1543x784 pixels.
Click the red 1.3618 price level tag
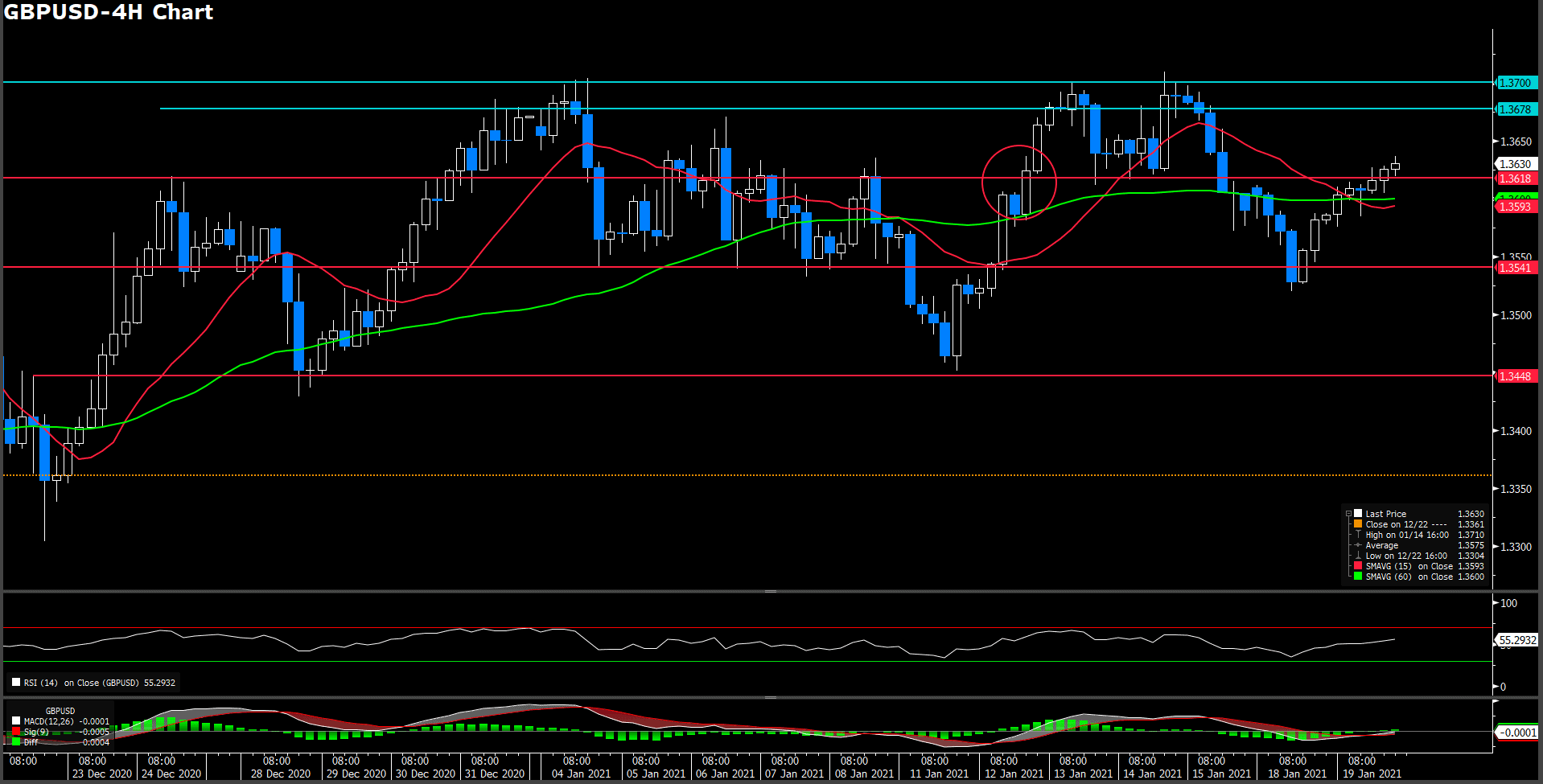(x=1516, y=179)
